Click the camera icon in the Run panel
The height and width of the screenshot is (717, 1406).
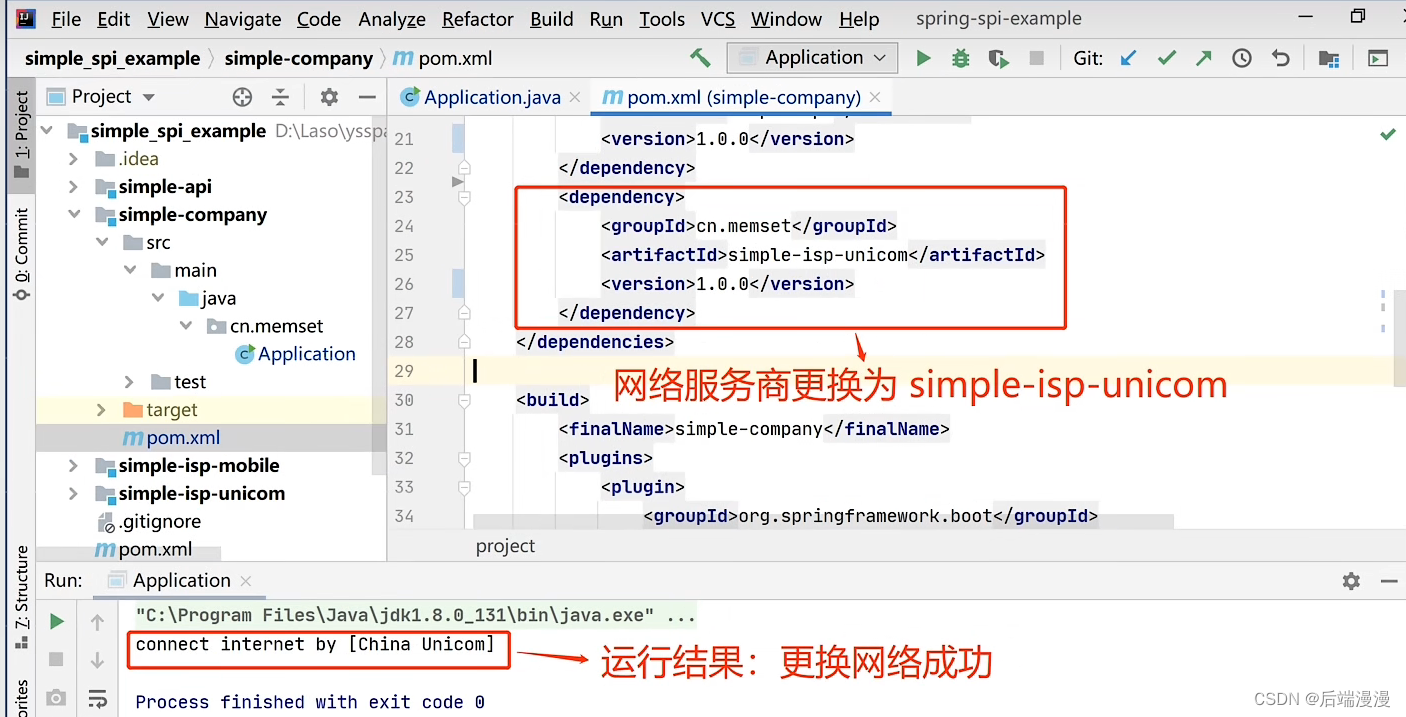pyautogui.click(x=57, y=697)
